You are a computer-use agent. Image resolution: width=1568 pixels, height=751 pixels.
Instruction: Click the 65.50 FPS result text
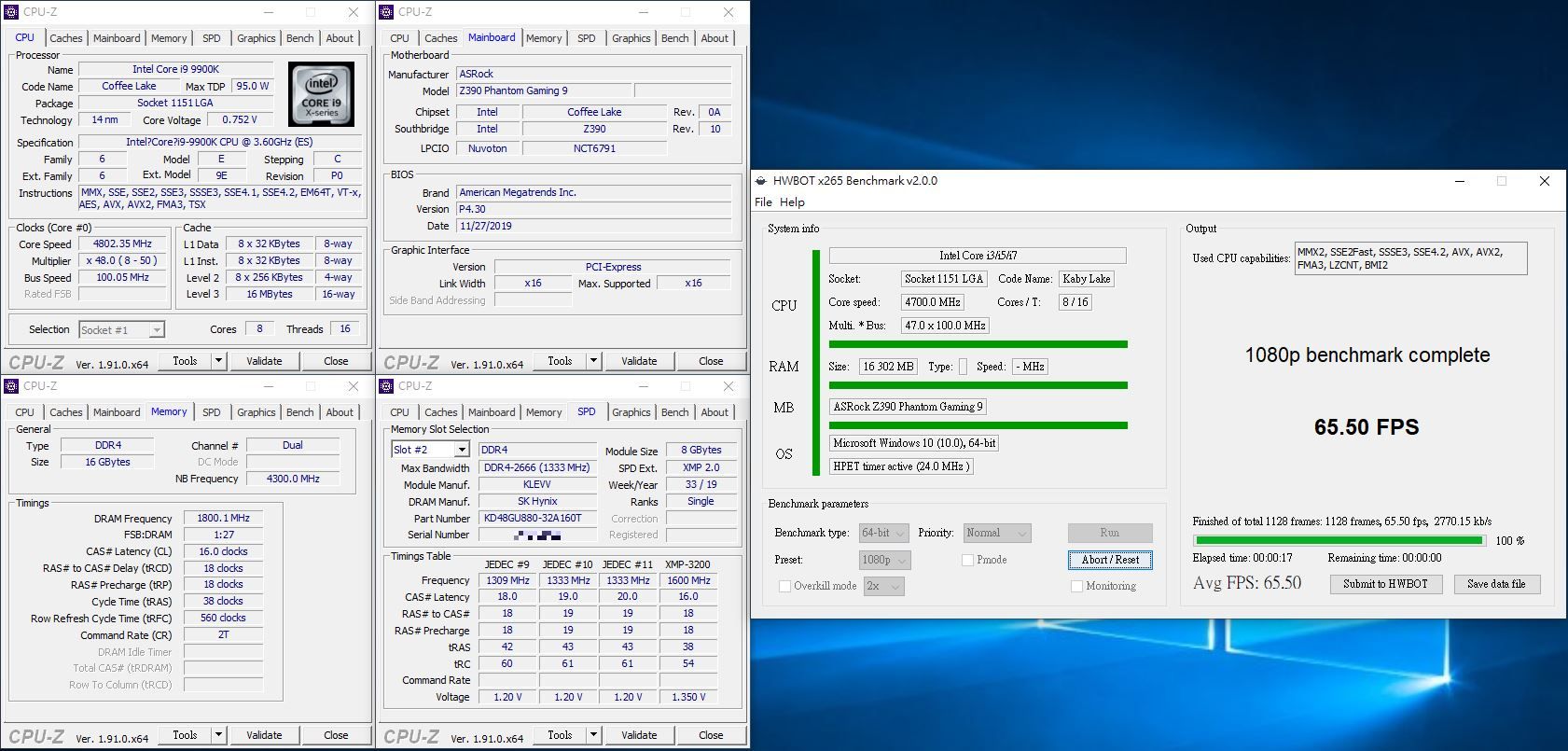click(x=1366, y=427)
